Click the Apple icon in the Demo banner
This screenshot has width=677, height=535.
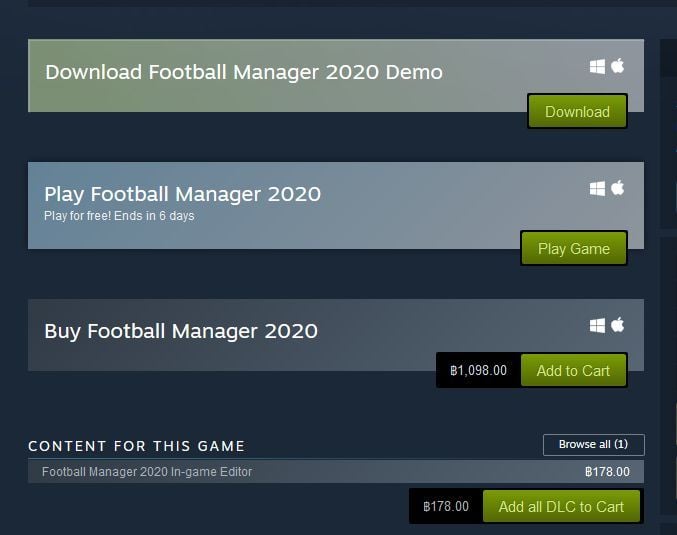(617, 66)
